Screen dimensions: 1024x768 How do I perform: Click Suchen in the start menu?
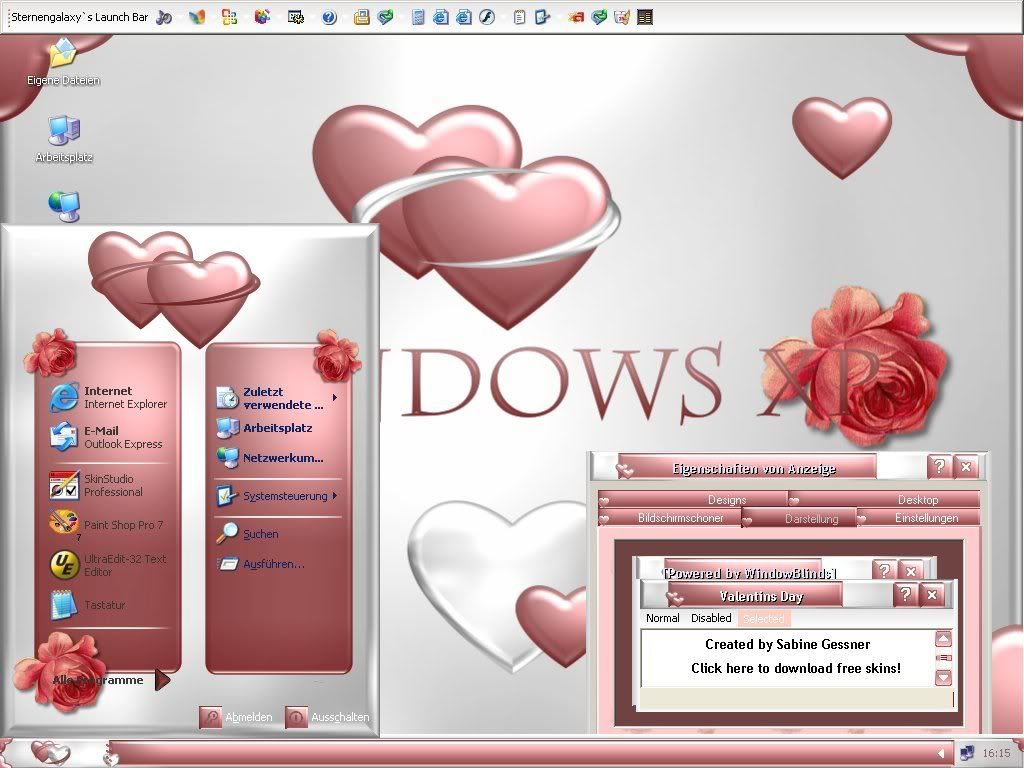(x=248, y=534)
